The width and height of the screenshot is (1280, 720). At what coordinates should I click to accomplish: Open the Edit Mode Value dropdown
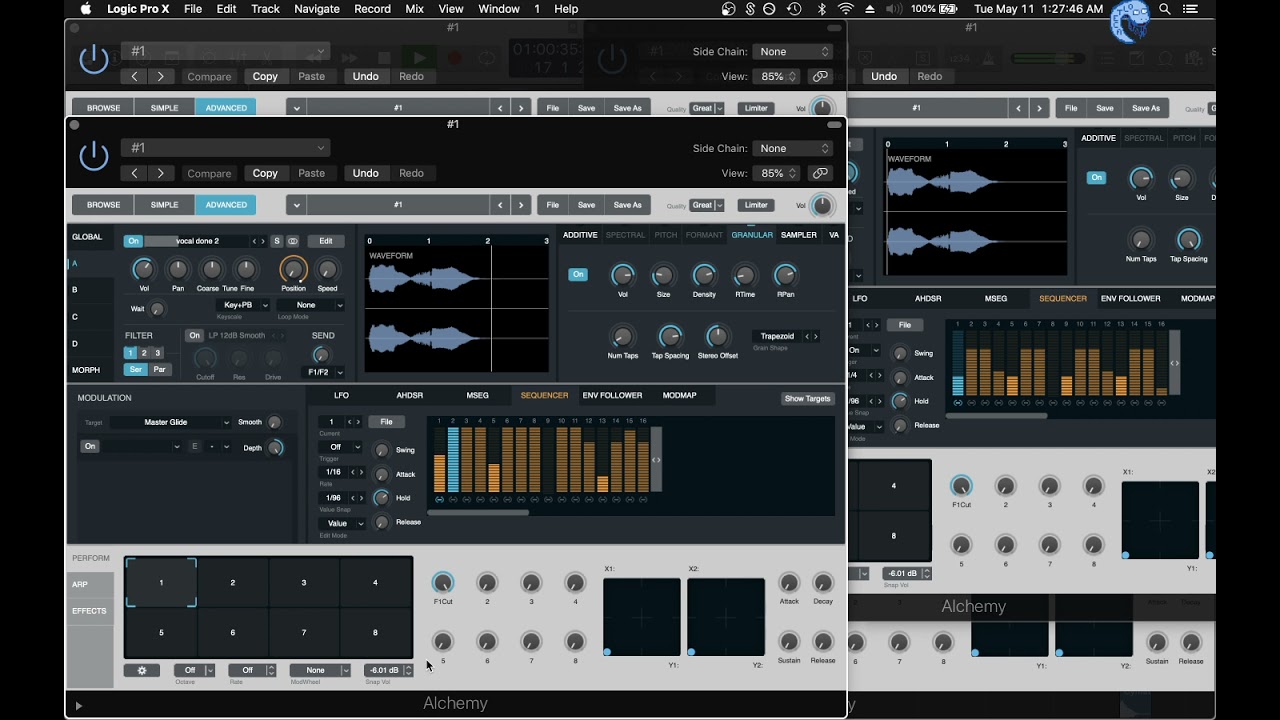pos(342,523)
